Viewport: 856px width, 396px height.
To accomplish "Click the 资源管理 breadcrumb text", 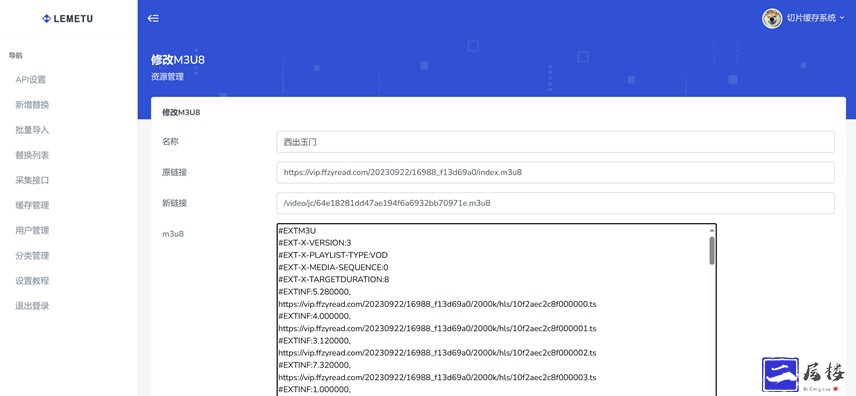I will 167,77.
